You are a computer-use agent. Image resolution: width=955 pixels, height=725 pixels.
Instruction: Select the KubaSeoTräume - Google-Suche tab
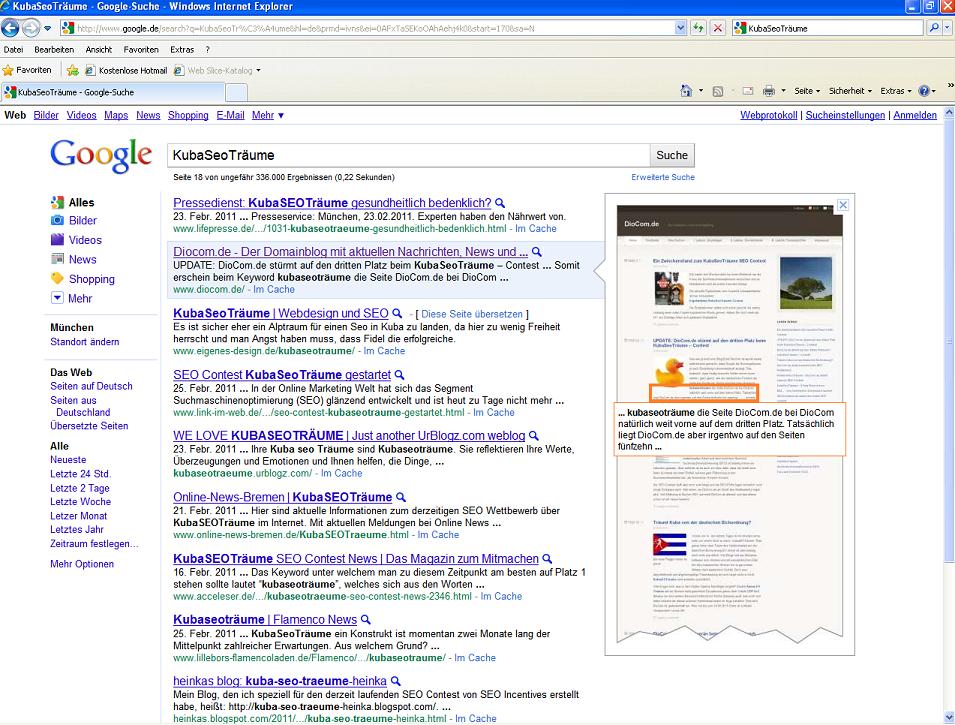coord(113,92)
